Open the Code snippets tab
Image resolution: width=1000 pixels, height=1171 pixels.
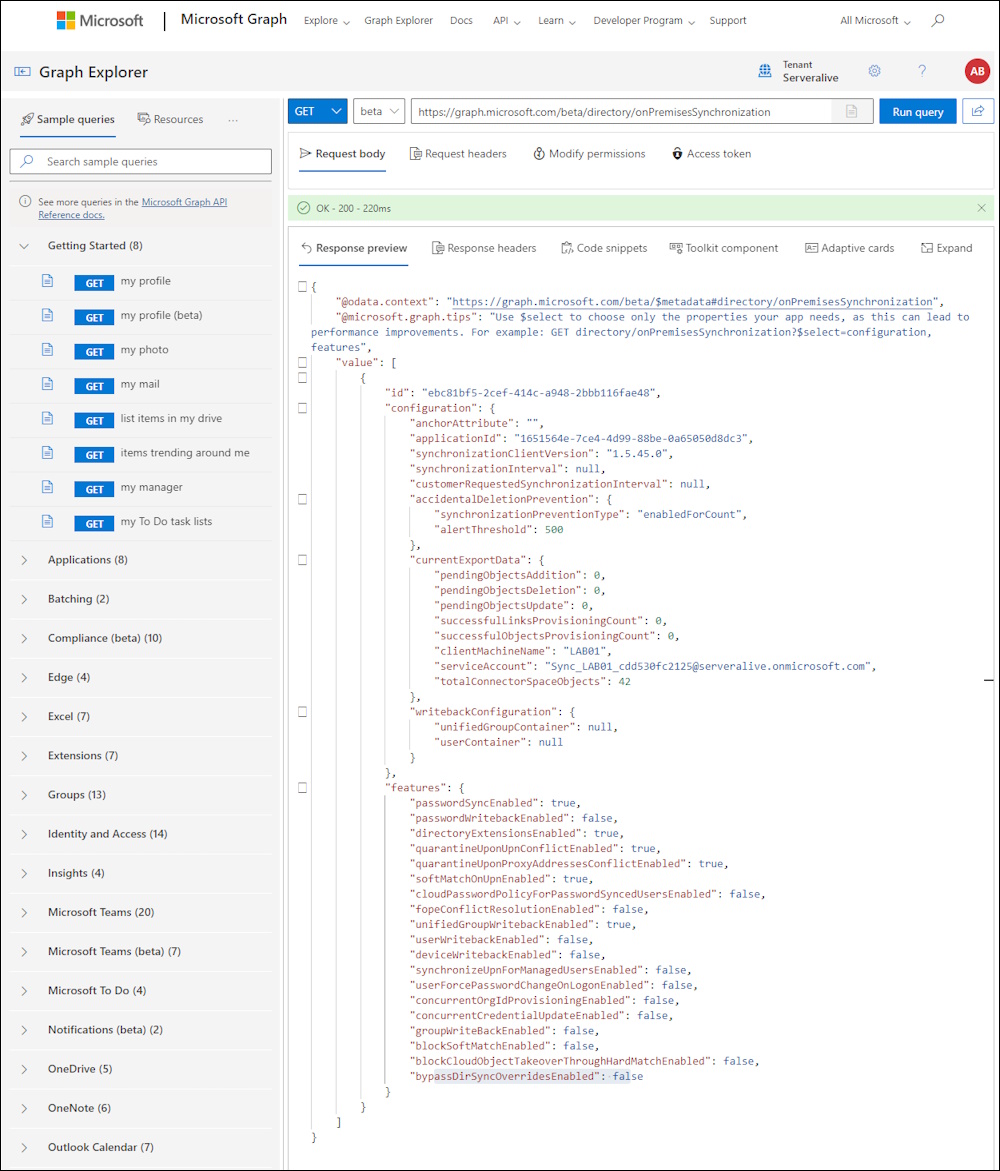point(604,248)
